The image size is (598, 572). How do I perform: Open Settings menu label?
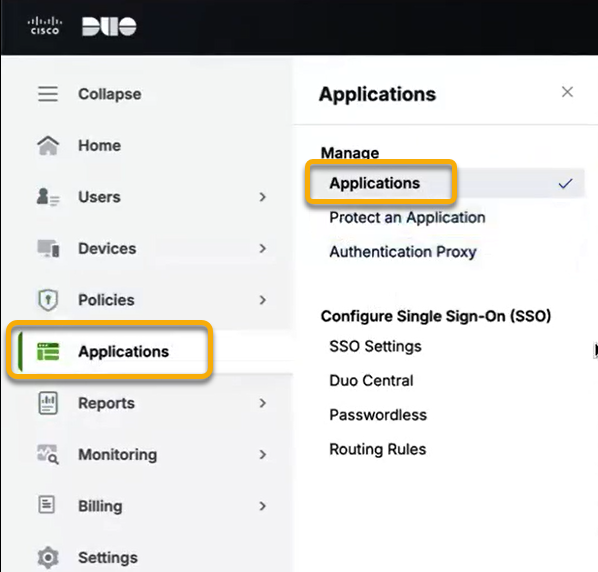click(108, 558)
